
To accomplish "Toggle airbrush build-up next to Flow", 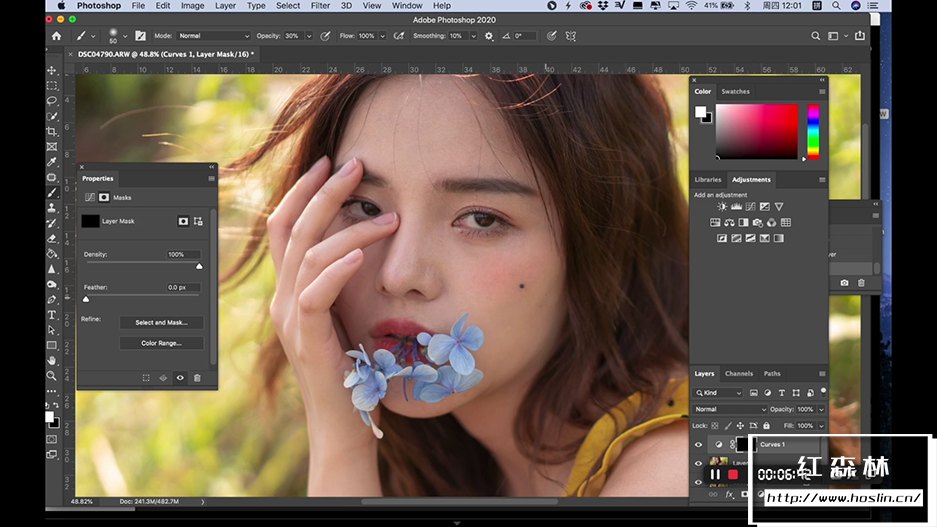I will point(398,36).
